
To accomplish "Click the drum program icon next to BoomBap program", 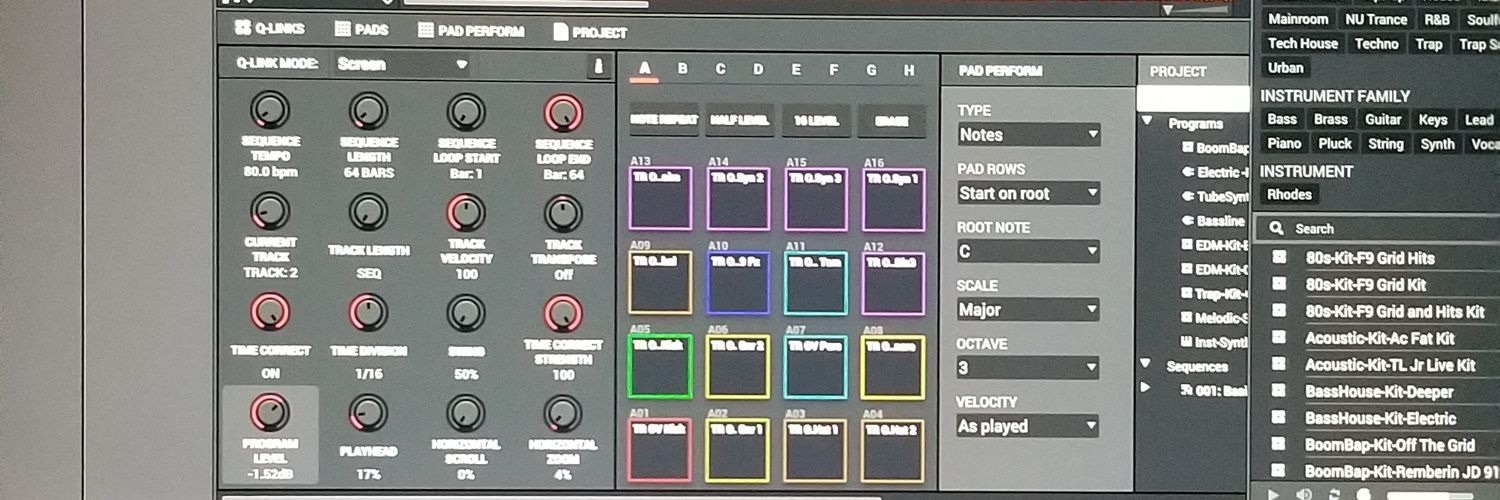I will click(1187, 148).
